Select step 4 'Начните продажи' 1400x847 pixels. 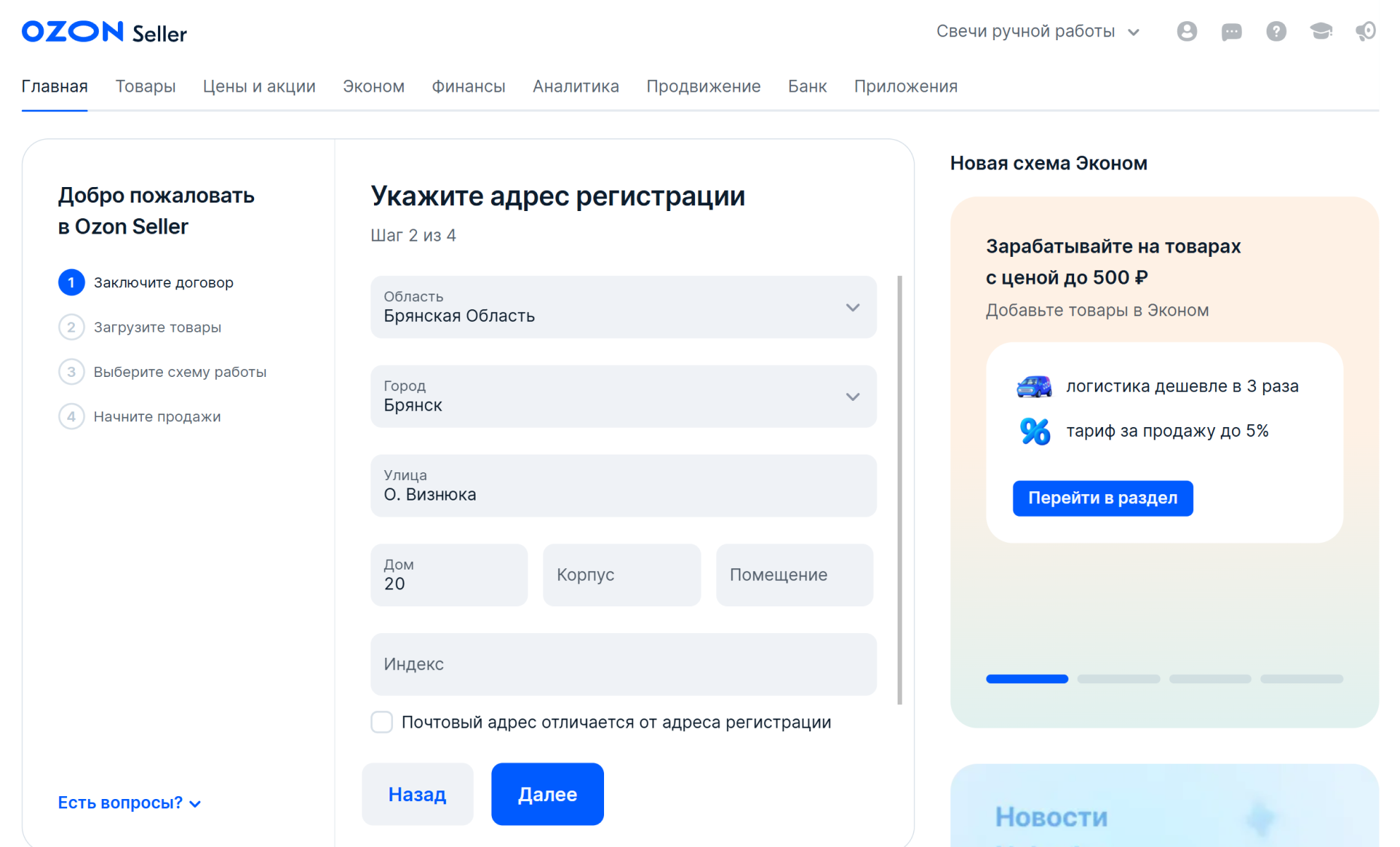157,416
